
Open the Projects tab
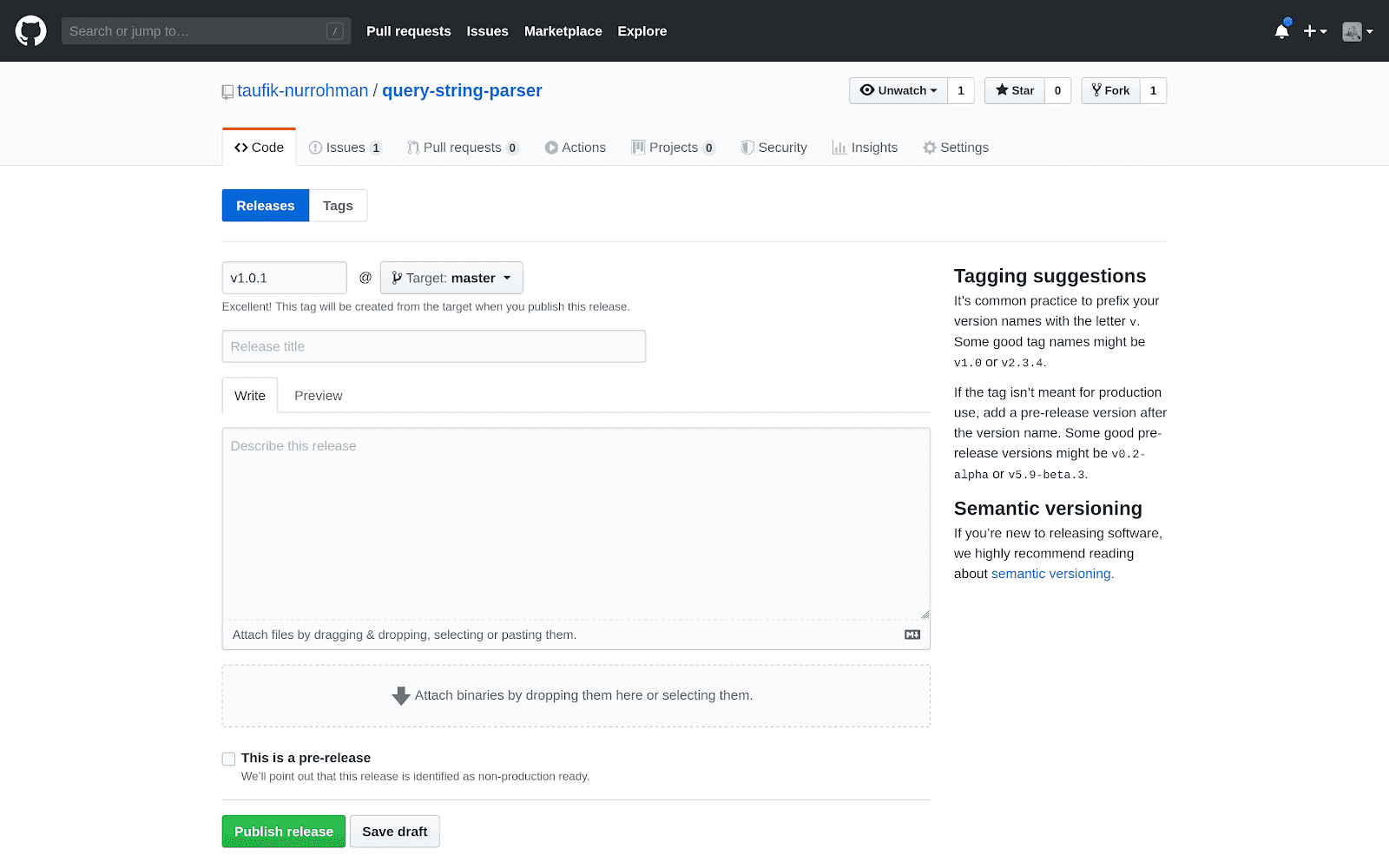pos(674,148)
